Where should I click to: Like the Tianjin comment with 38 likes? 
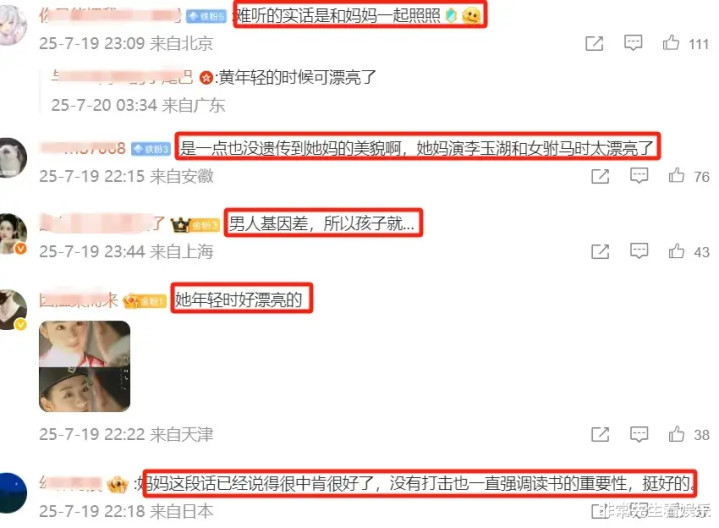[676, 434]
